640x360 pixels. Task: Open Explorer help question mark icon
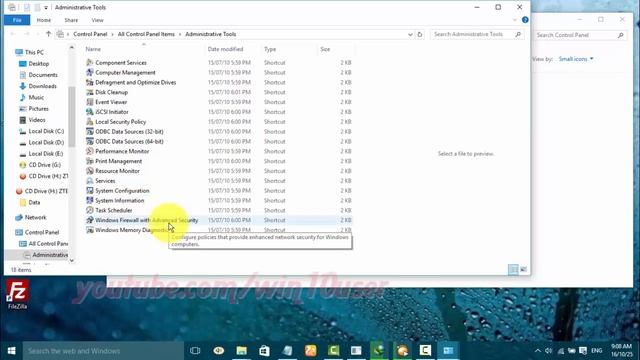click(x=525, y=20)
